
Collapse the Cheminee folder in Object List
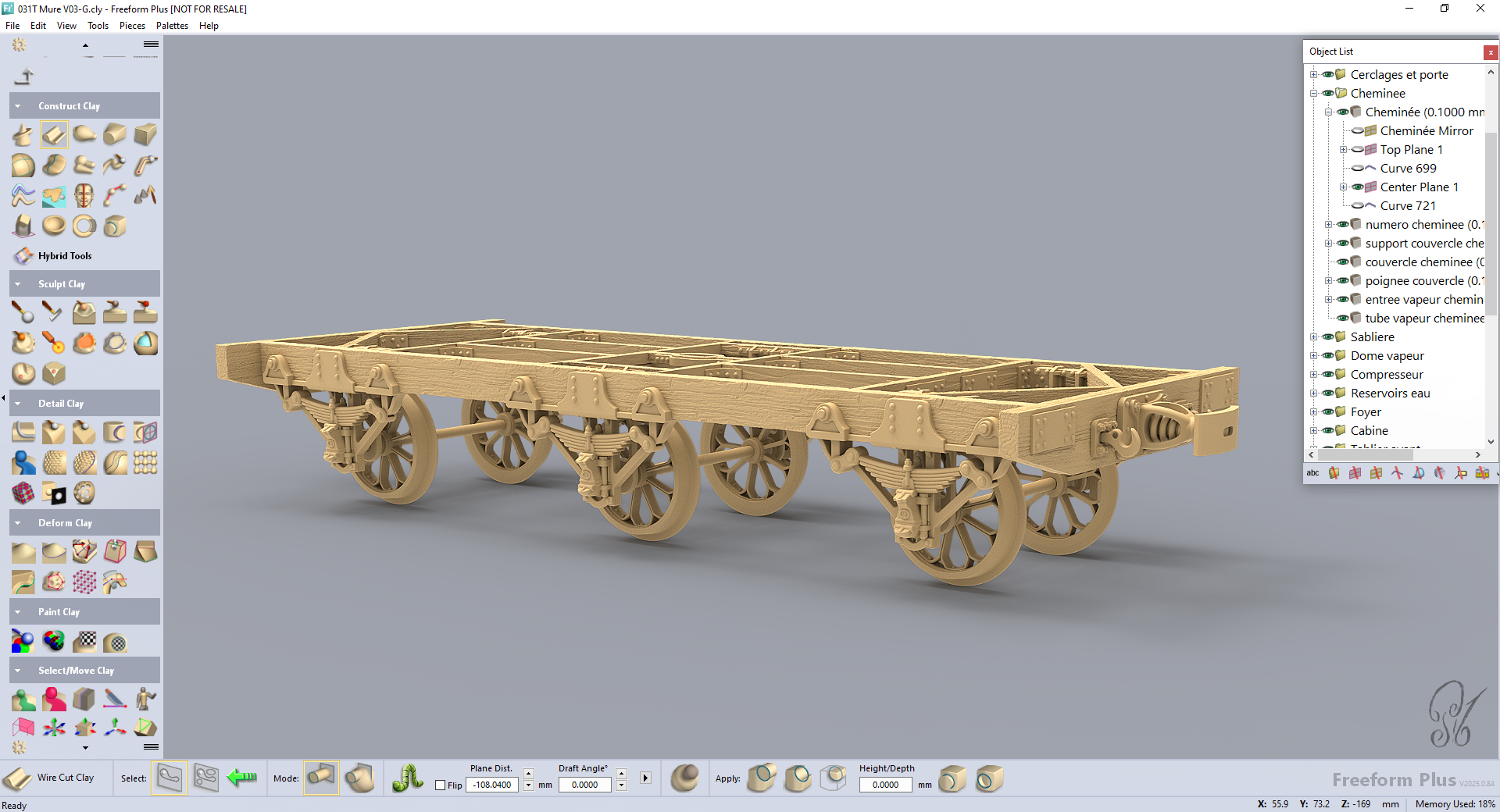coord(1313,94)
